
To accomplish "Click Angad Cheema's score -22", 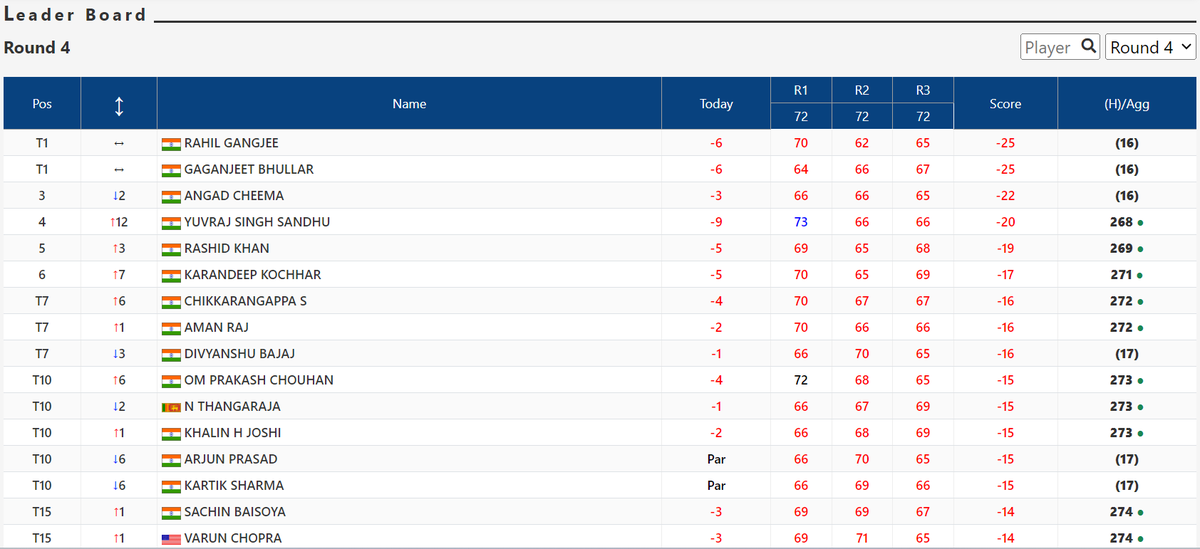I will pos(1005,196).
